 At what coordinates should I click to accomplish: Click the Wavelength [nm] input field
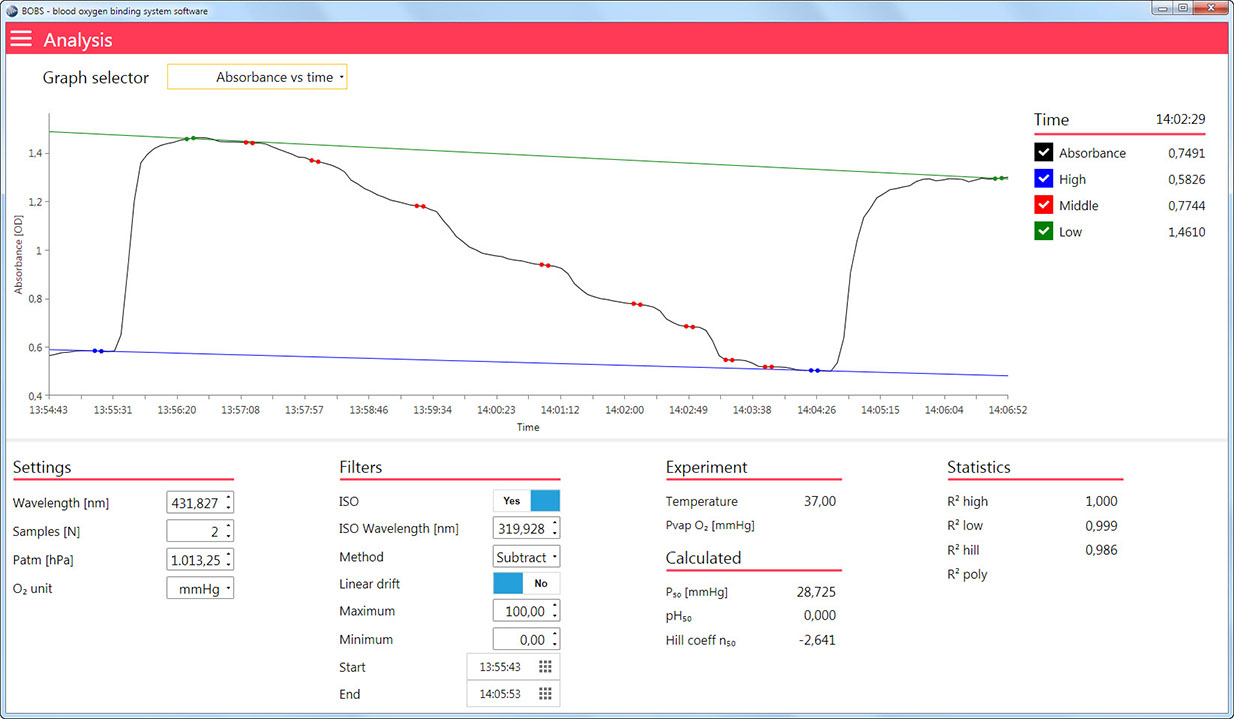pos(200,502)
